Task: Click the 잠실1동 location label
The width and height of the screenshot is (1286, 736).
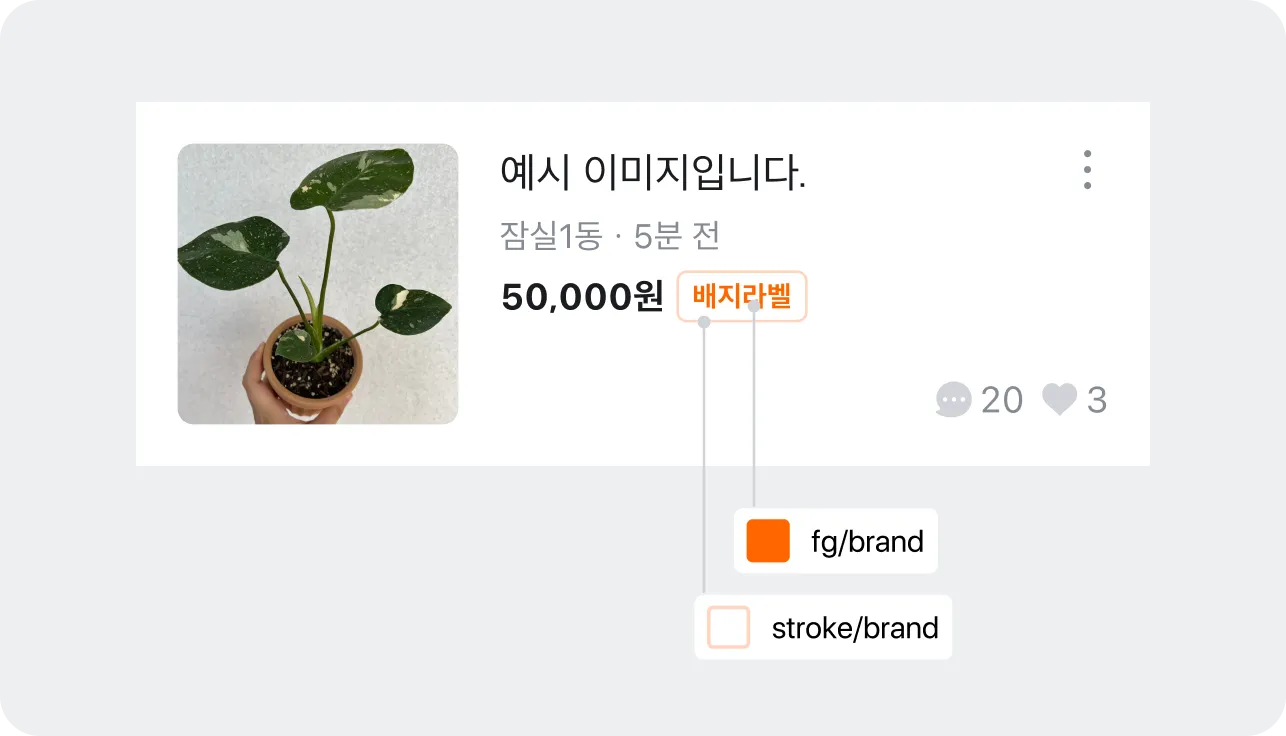Action: coord(550,235)
